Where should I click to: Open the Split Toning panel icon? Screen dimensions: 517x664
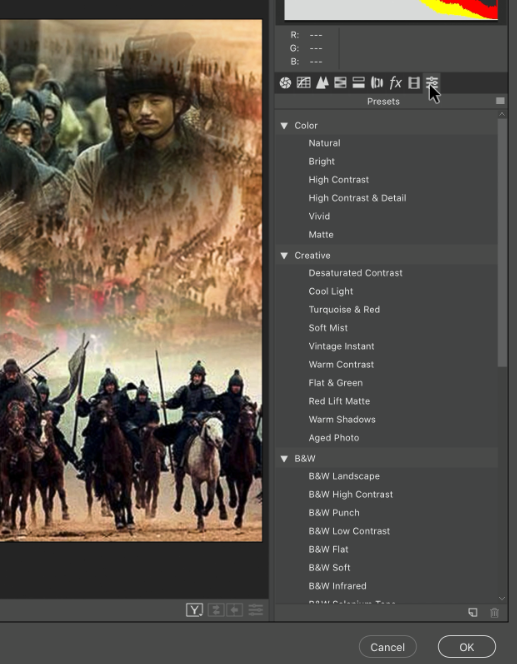(359, 83)
